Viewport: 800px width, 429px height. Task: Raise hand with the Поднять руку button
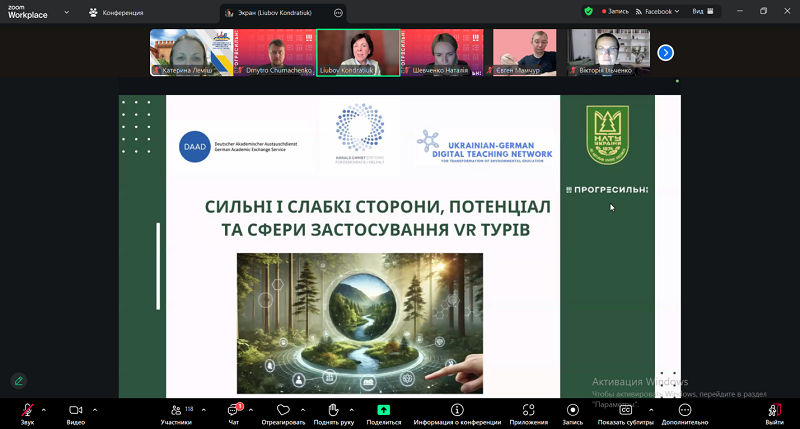click(333, 411)
